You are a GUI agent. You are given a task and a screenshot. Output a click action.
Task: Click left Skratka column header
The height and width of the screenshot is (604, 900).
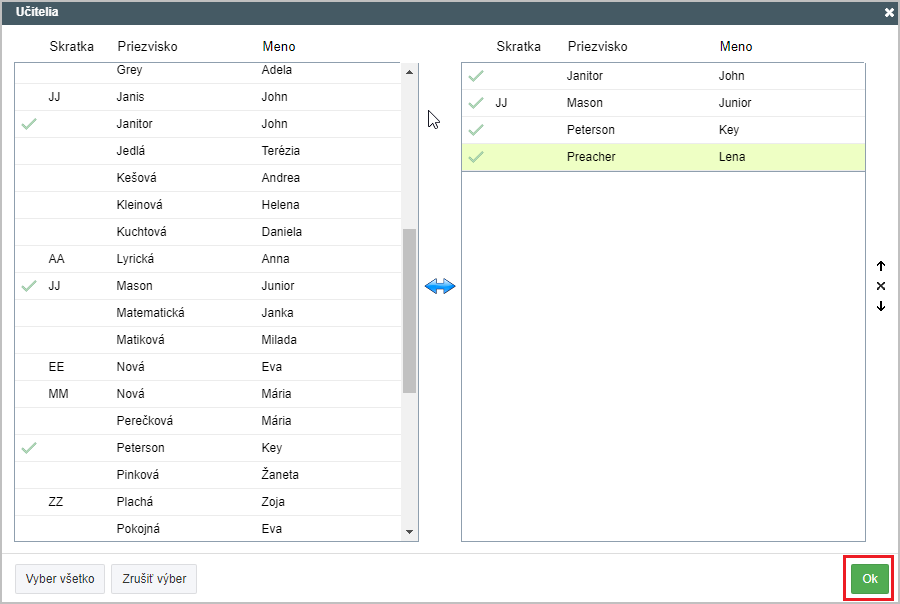(x=71, y=47)
